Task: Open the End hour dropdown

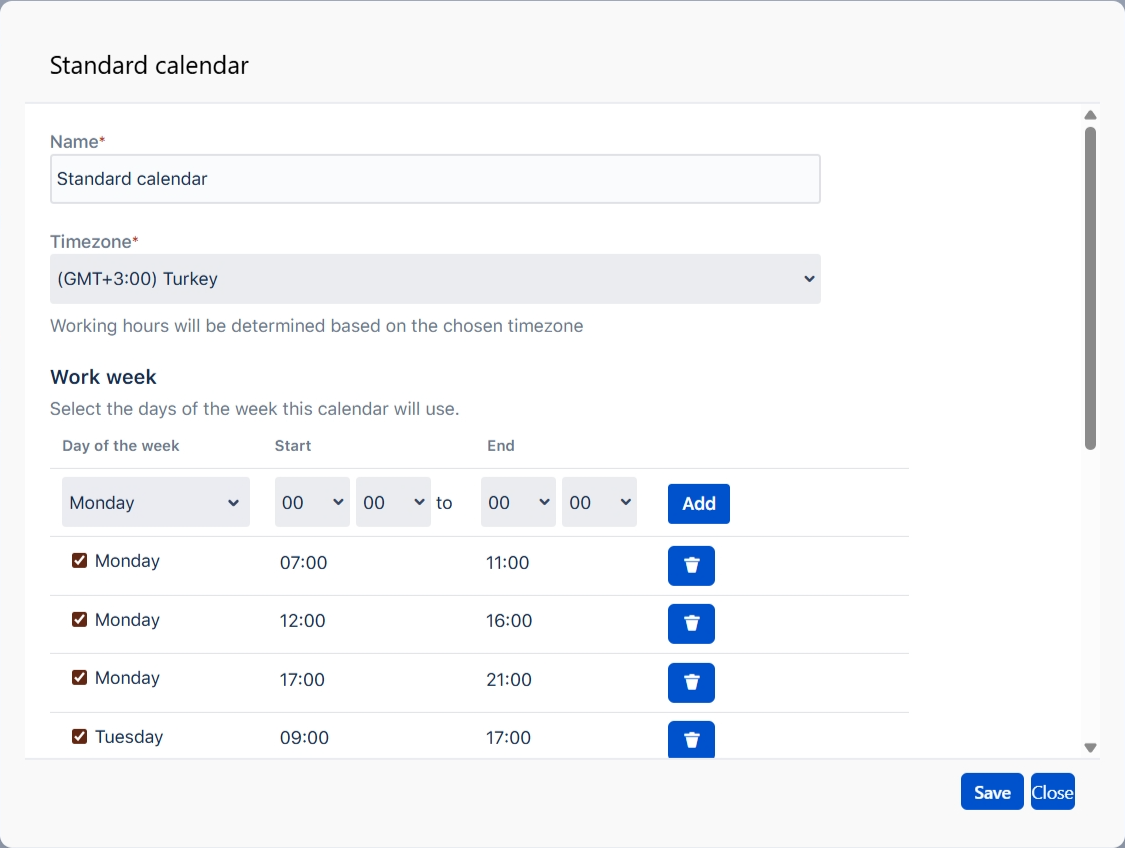Action: pos(518,502)
